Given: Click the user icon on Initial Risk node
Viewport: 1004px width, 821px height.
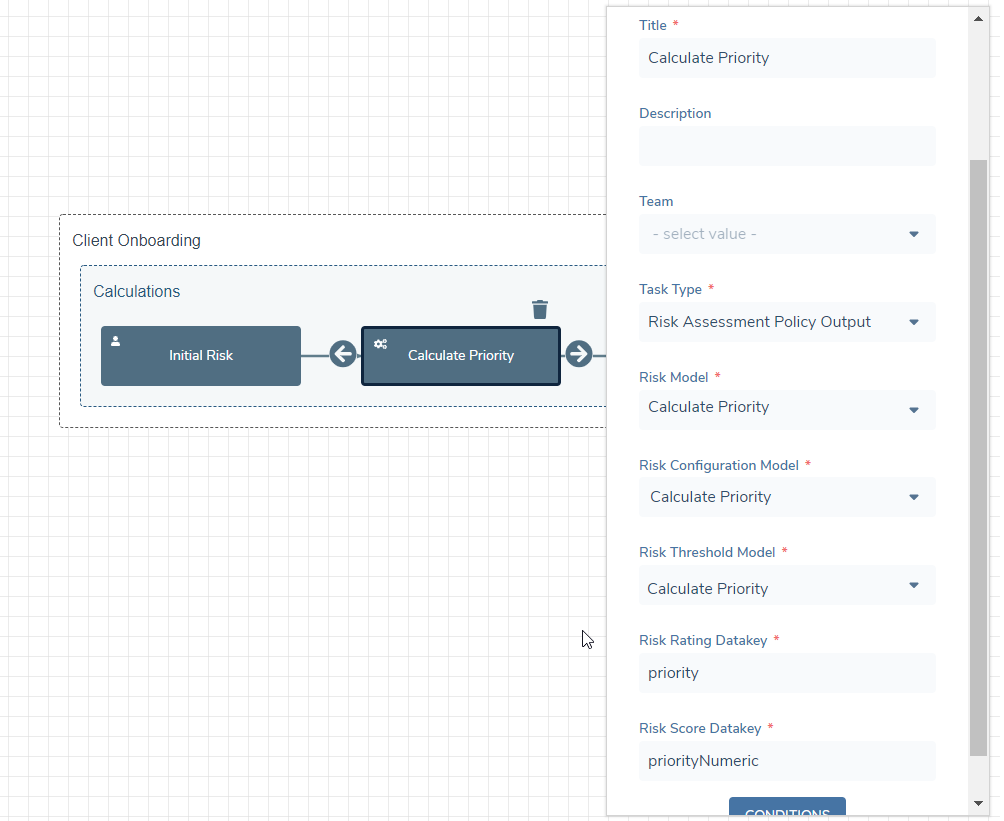Looking at the screenshot, I should [116, 341].
